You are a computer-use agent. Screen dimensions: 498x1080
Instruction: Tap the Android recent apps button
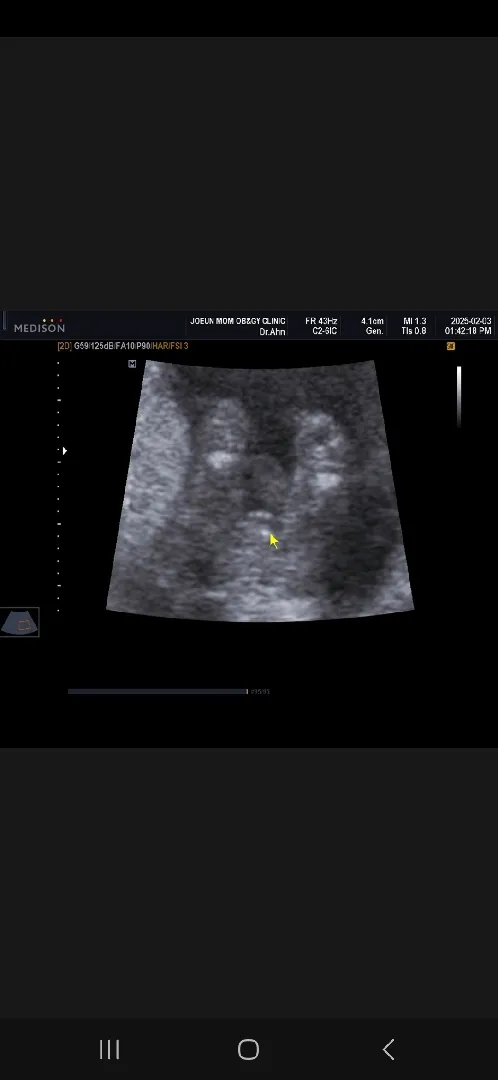click(x=110, y=1050)
